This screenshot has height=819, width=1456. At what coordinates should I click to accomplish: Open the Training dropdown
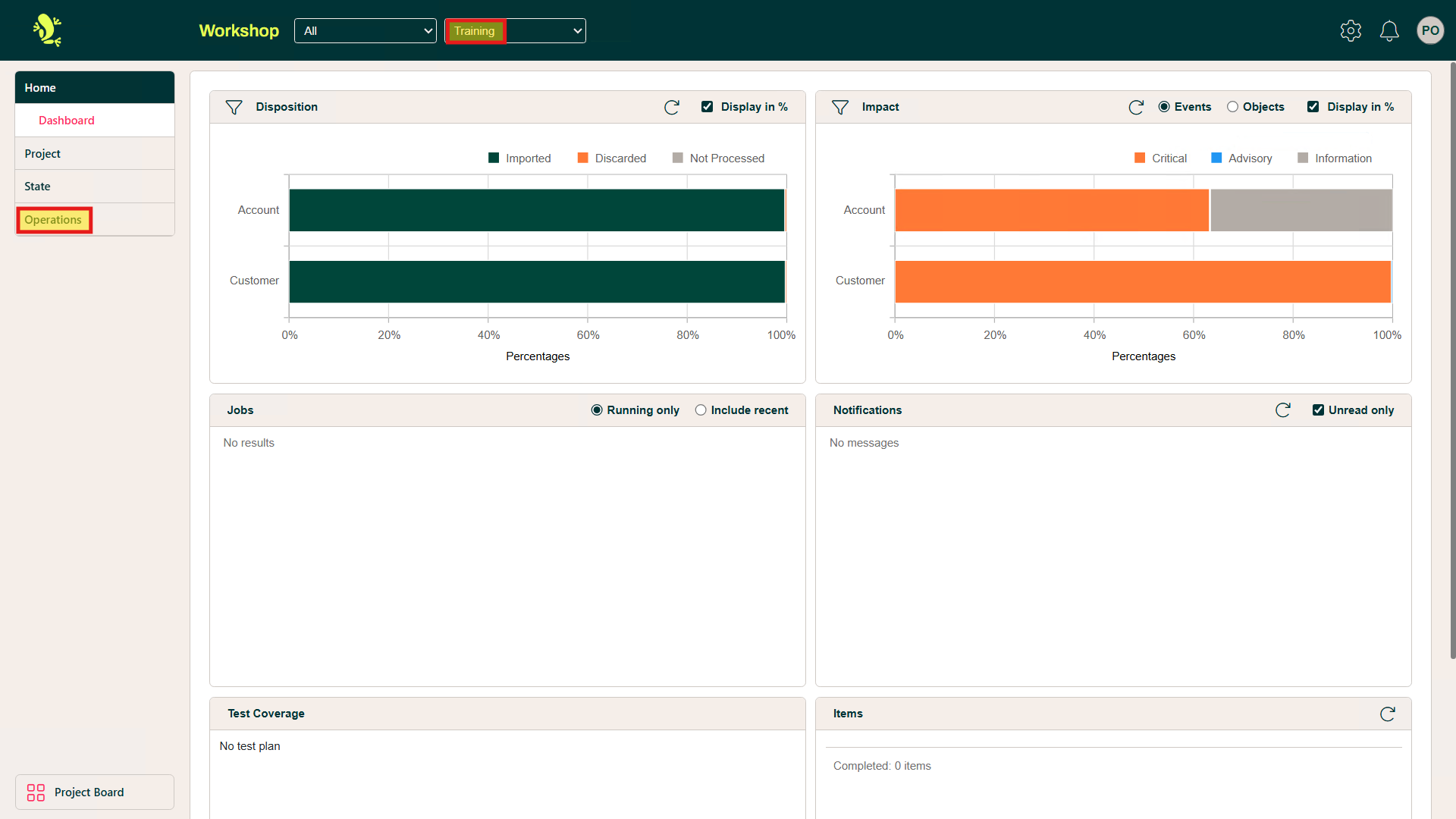point(515,31)
